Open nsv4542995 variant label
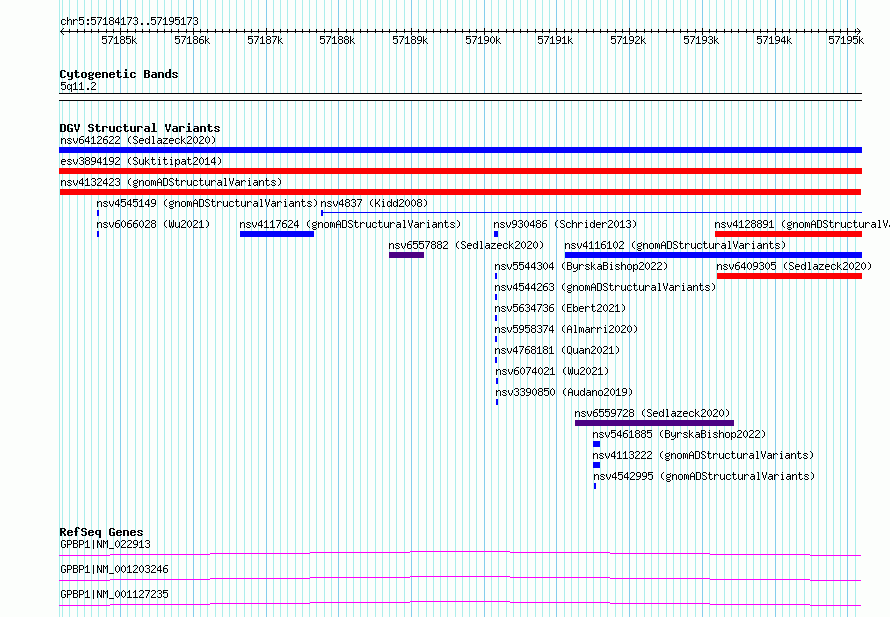 704,476
